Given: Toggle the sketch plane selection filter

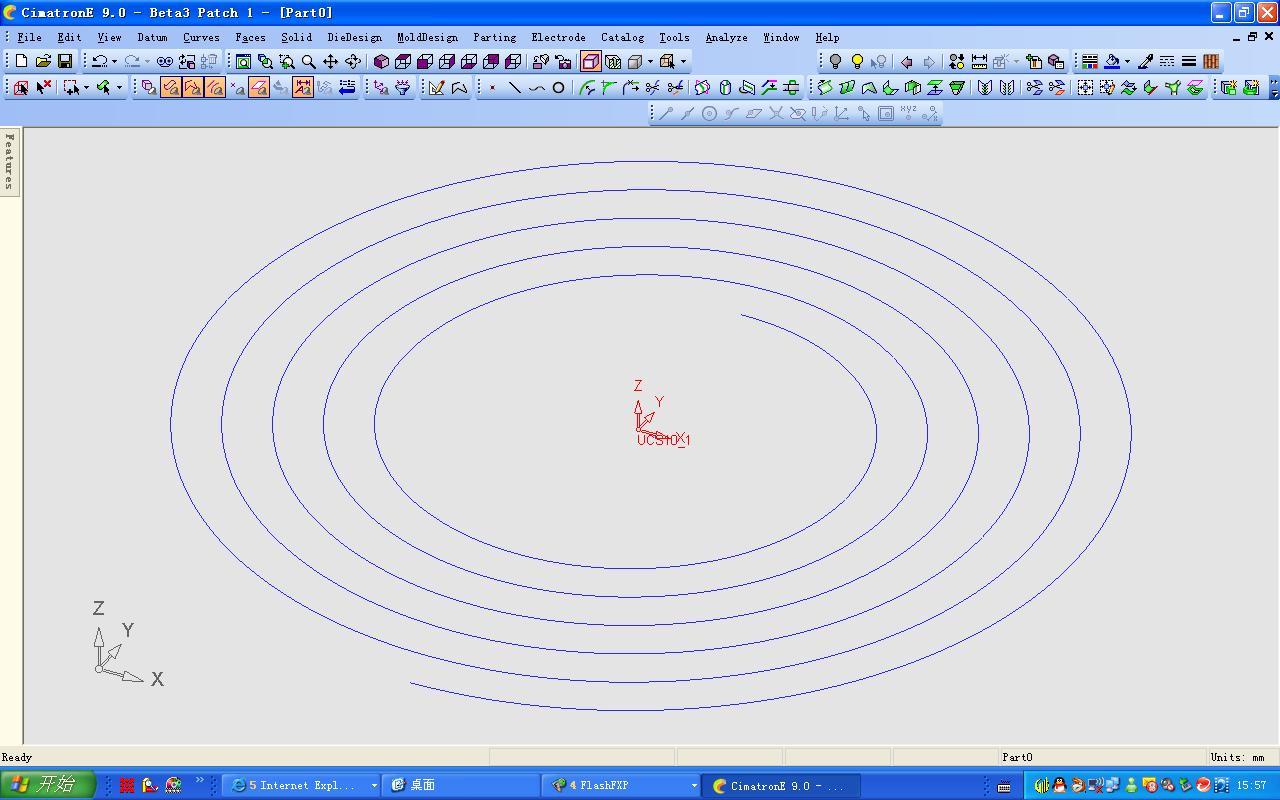Looking at the screenshot, I should coord(259,88).
